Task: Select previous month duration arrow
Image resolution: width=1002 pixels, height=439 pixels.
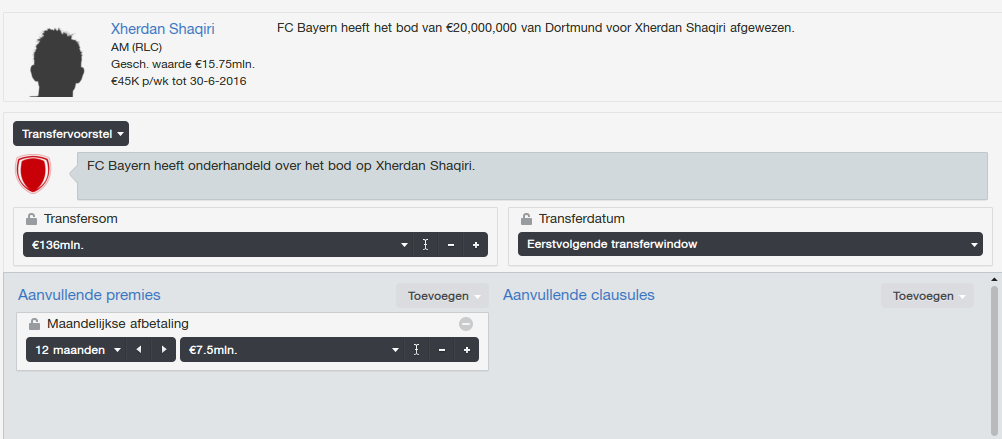Action: tap(139, 350)
